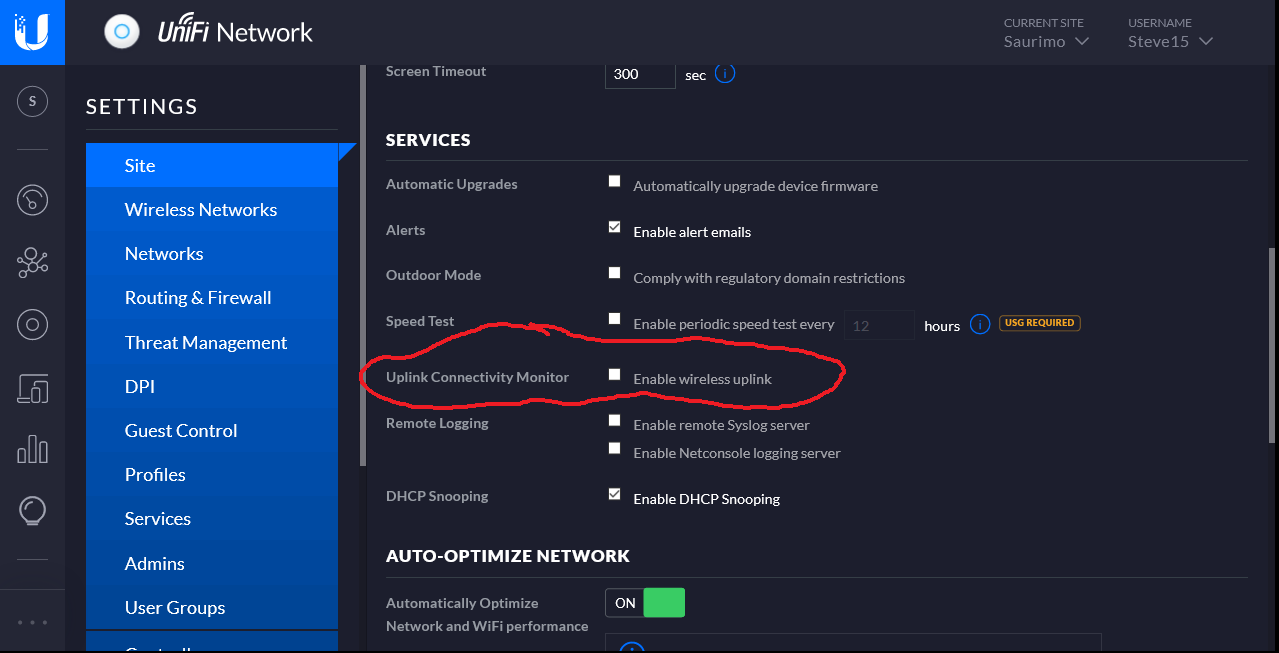
Task: Open the Statistics bar chart icon
Action: (x=33, y=449)
